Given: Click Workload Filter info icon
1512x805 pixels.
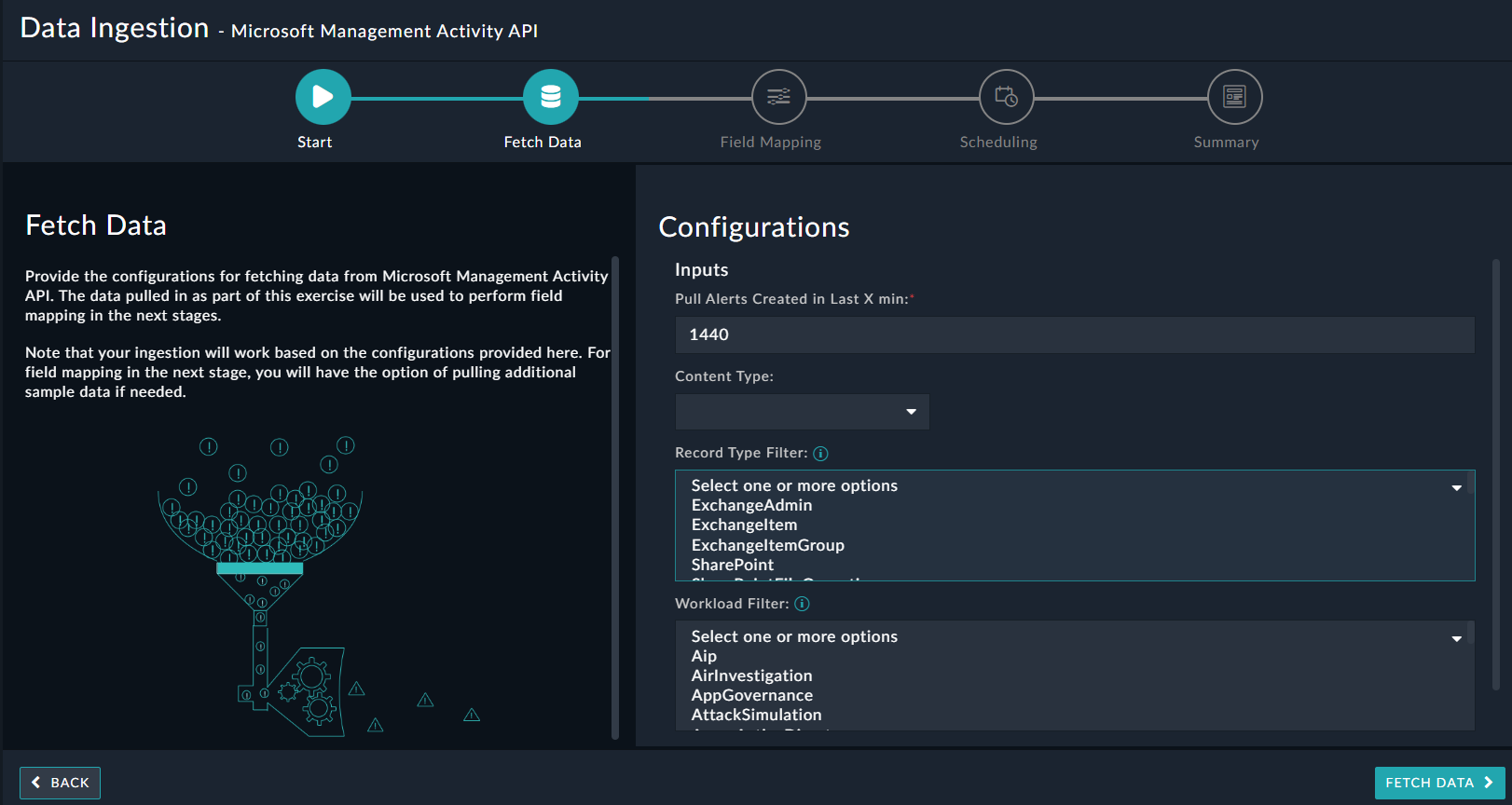Looking at the screenshot, I should pyautogui.click(x=802, y=604).
